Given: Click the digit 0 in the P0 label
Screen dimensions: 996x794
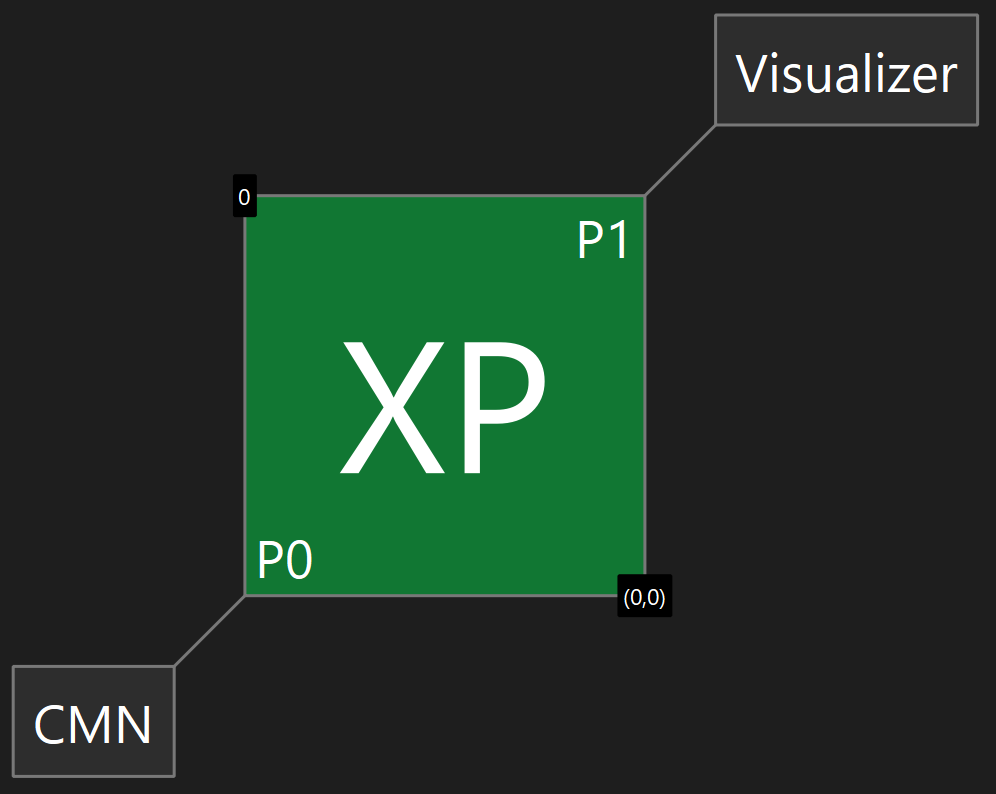Looking at the screenshot, I should coord(300,561).
